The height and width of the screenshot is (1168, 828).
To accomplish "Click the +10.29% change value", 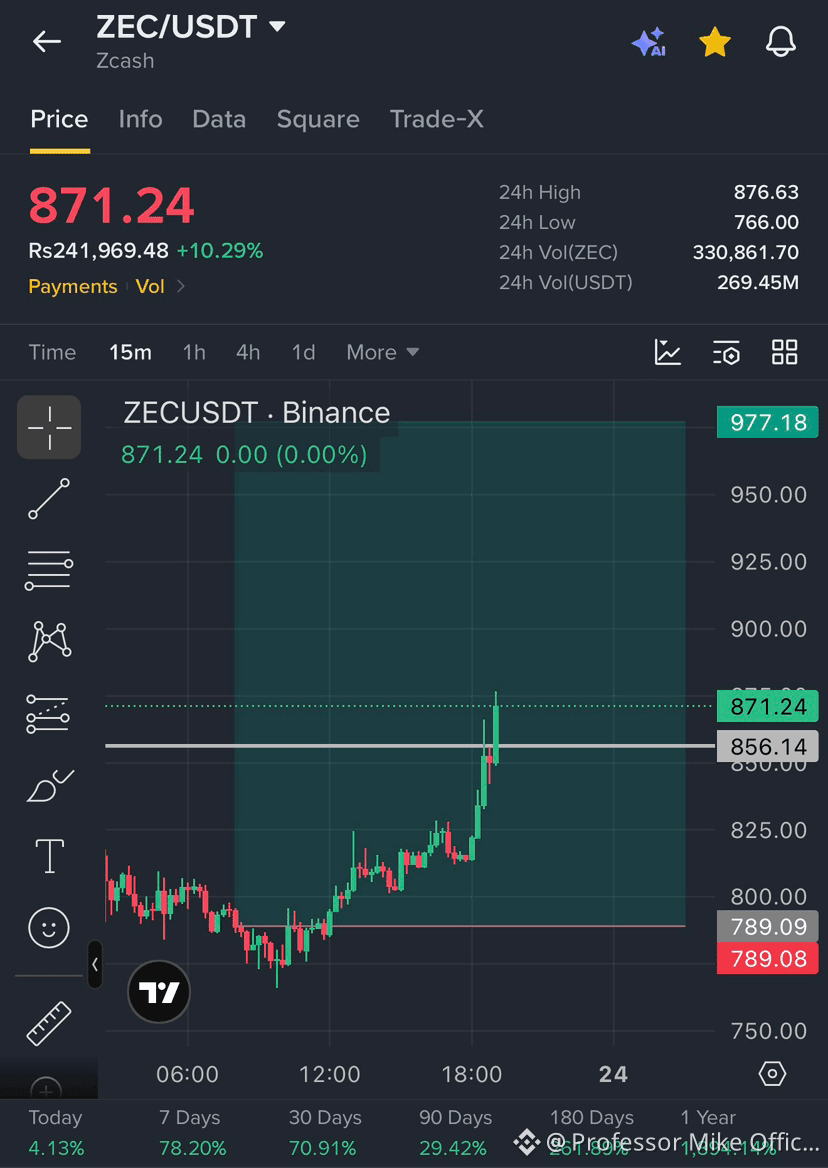I will 220,251.
